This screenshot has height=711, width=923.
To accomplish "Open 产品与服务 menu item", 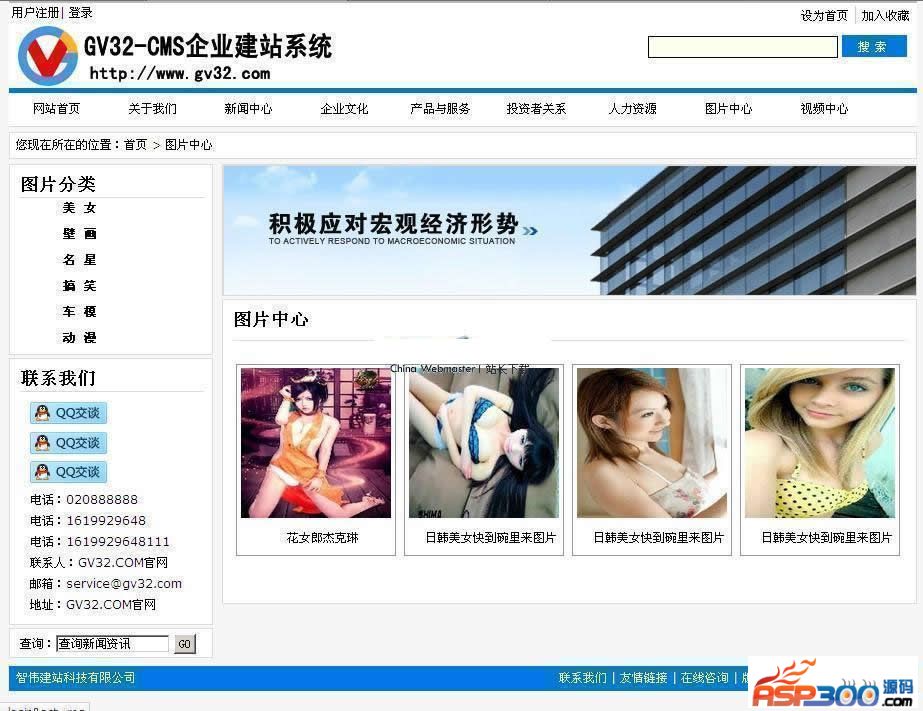I will coord(440,109).
